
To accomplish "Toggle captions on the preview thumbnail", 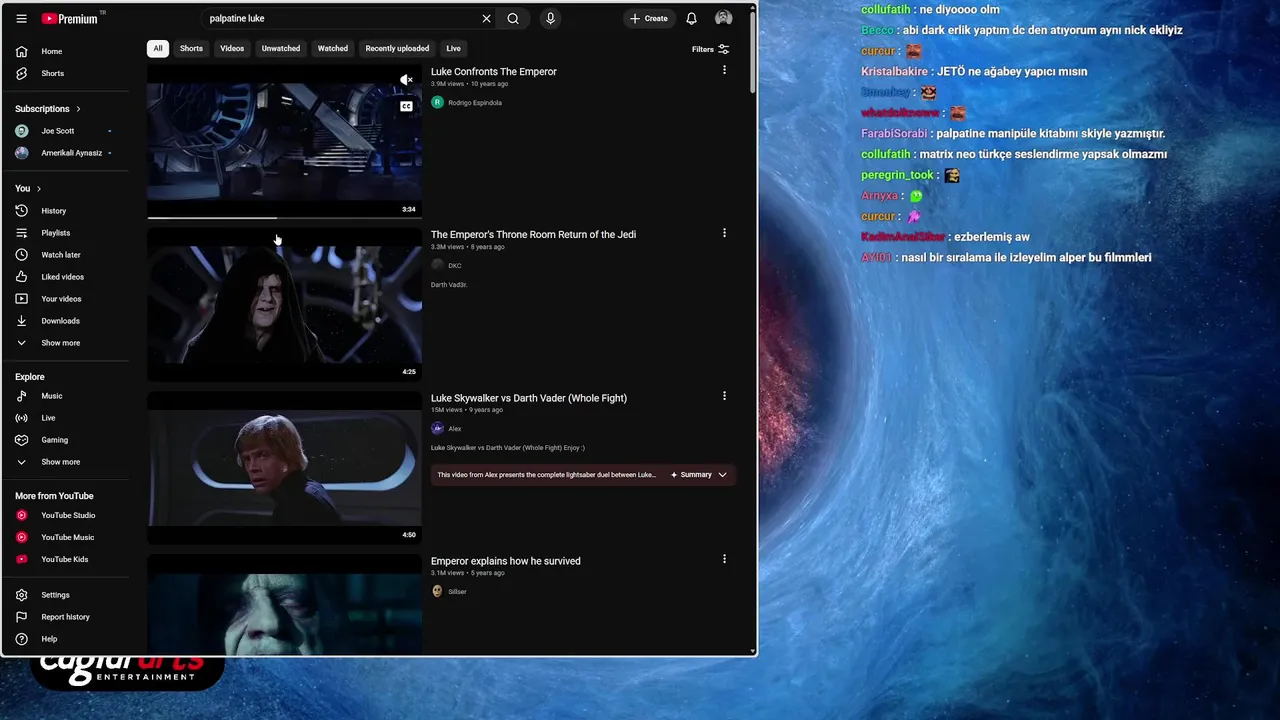I will [x=406, y=106].
